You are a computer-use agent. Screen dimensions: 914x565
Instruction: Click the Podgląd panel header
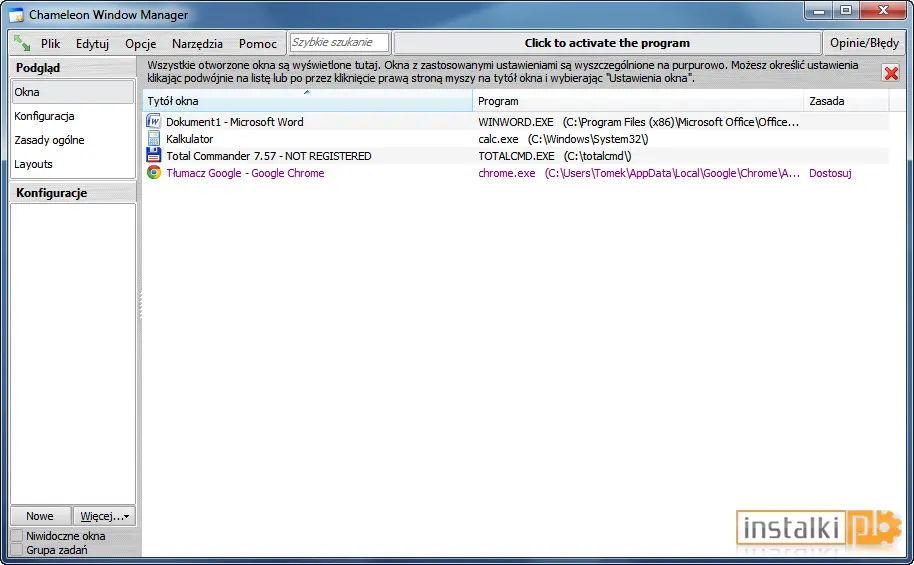point(73,68)
